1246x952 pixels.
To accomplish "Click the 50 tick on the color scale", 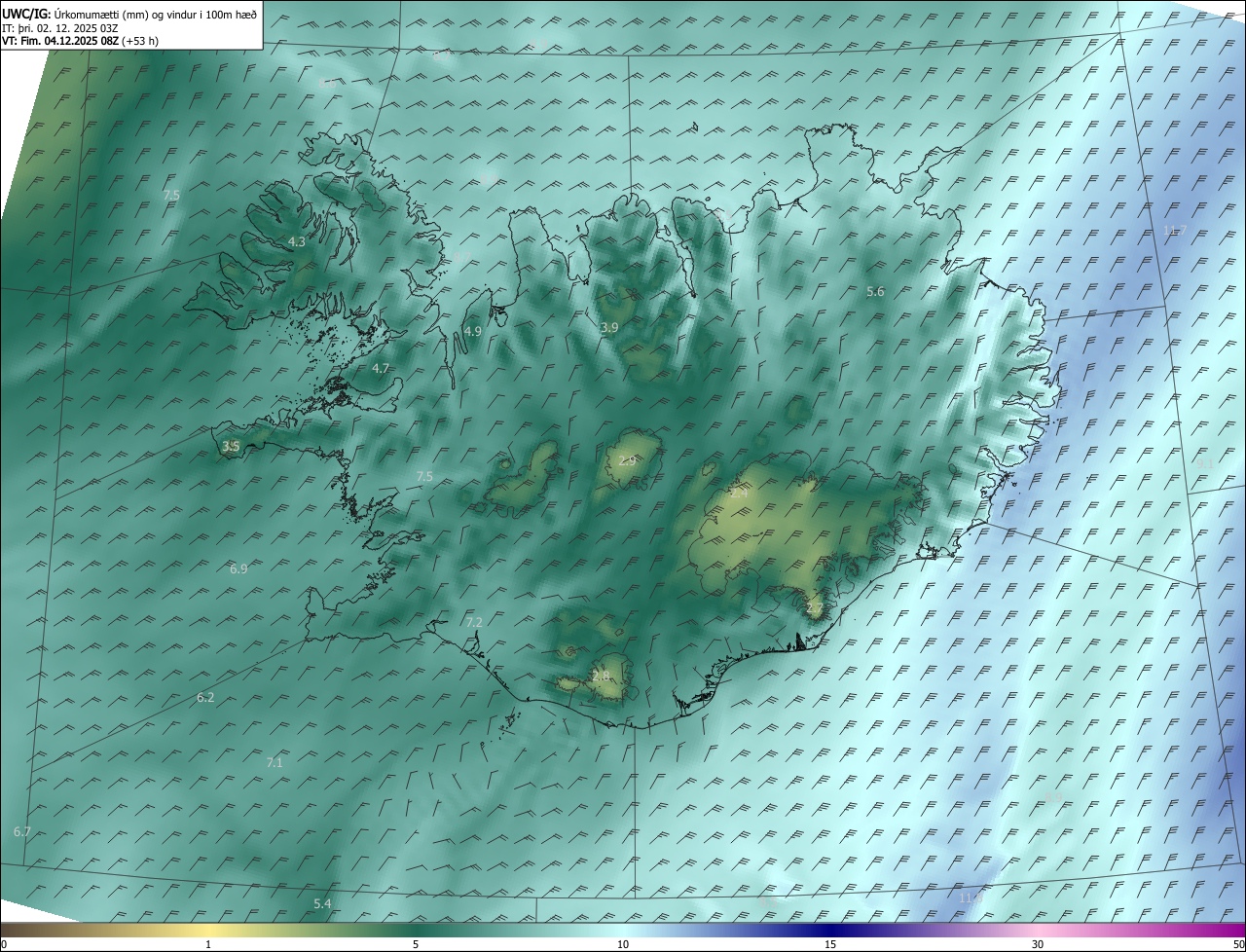I will coord(1239,944).
